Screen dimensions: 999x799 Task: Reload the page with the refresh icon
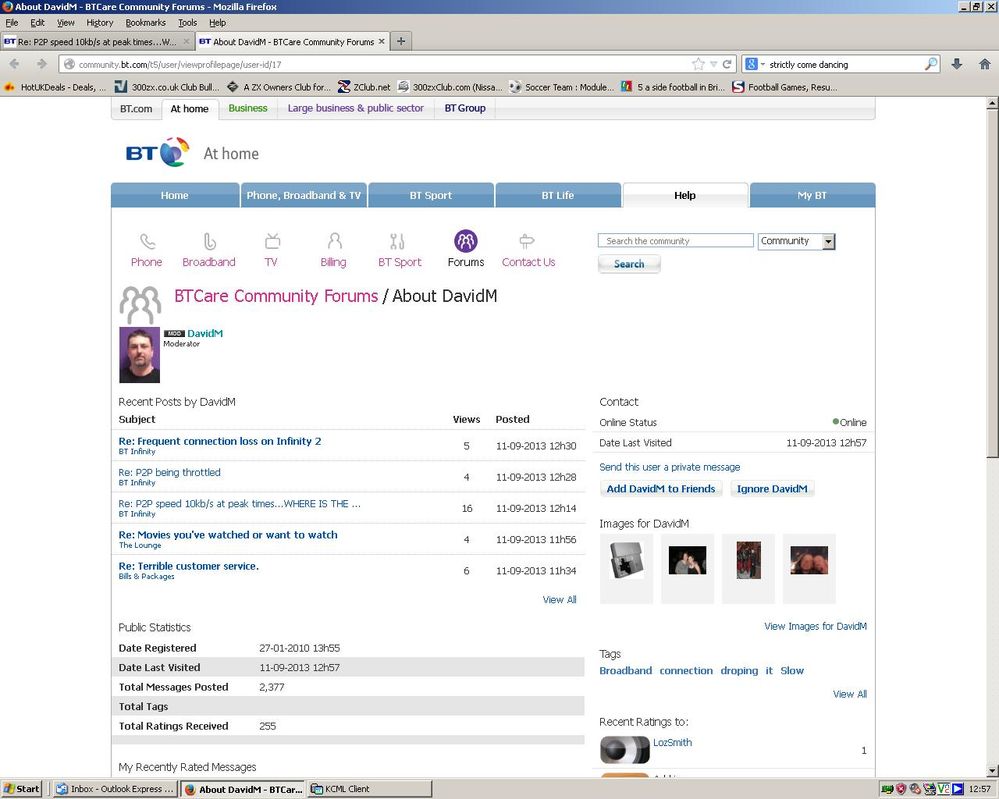(726, 64)
